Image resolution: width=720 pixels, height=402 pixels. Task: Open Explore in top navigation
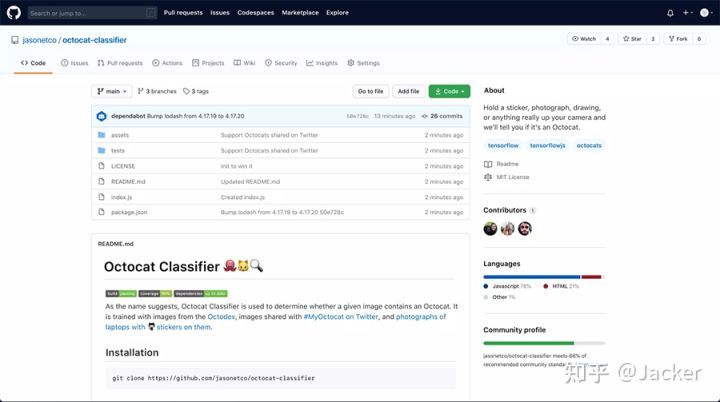tap(338, 13)
